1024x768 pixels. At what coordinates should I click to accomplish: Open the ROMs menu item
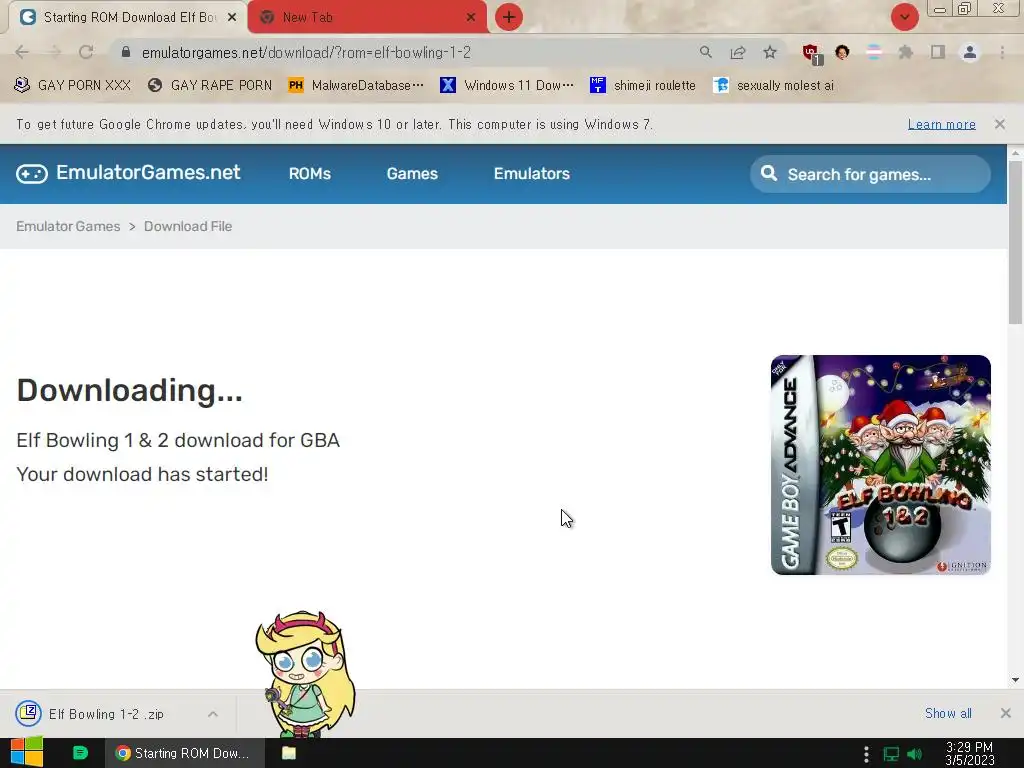(310, 174)
